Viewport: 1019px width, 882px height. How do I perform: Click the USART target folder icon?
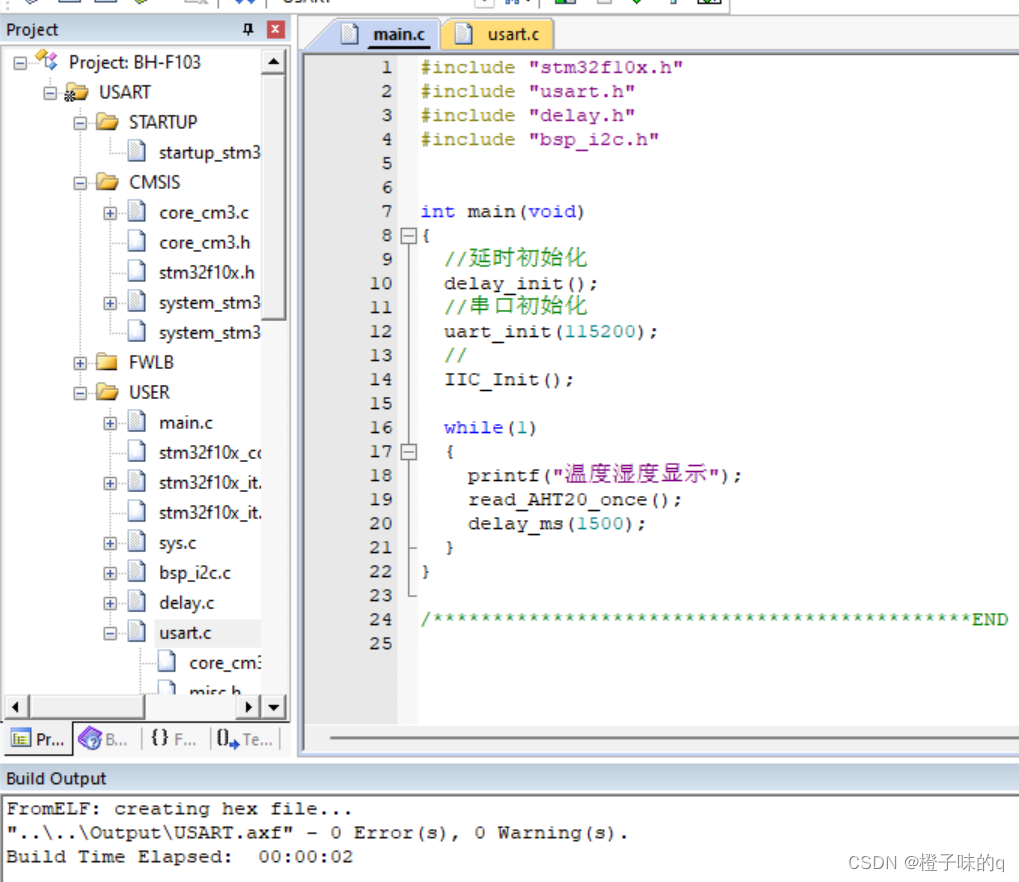pyautogui.click(x=77, y=92)
